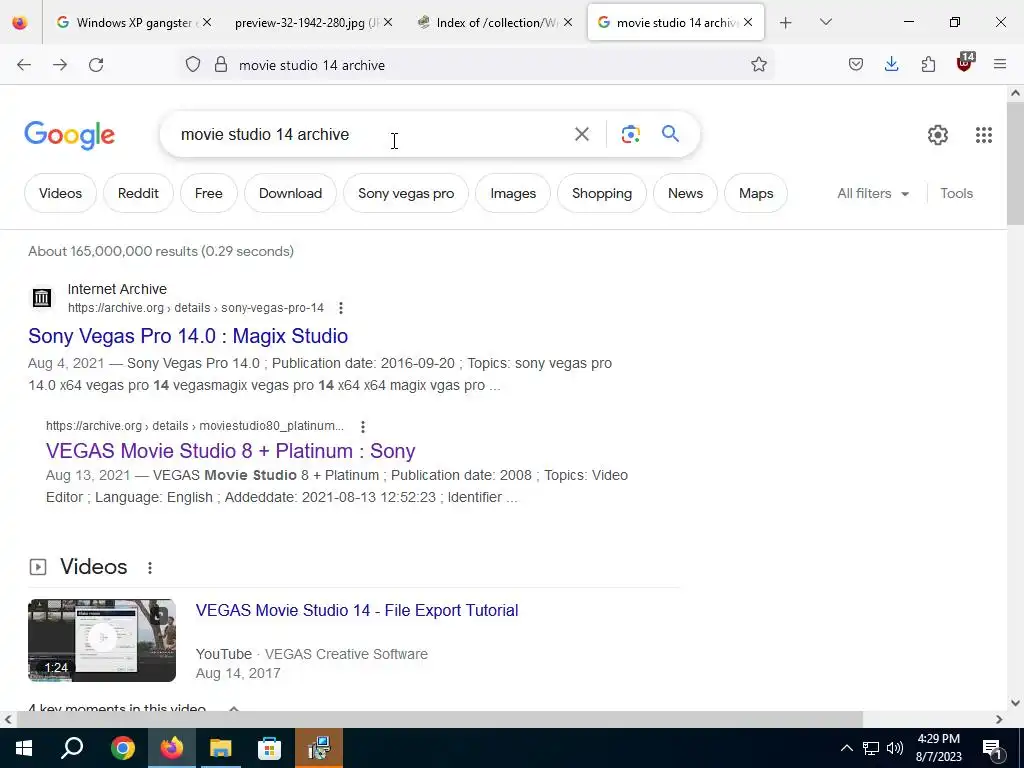
Task: List all tabs dropdown
Action: point(825,23)
